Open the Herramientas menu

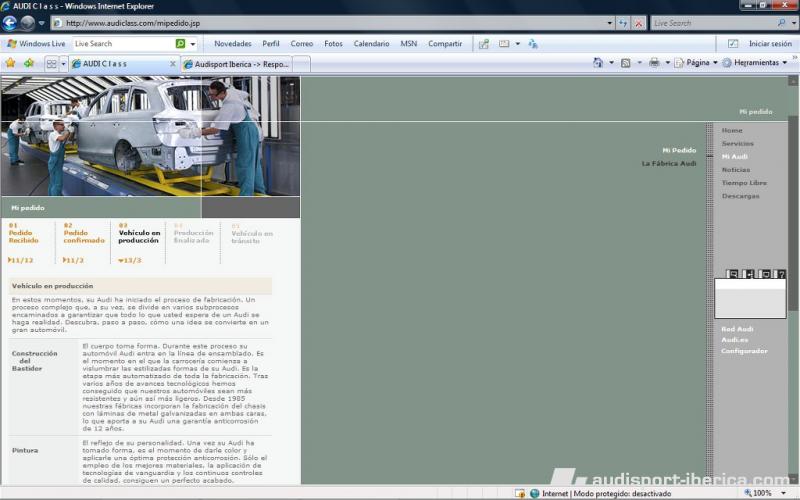click(755, 63)
